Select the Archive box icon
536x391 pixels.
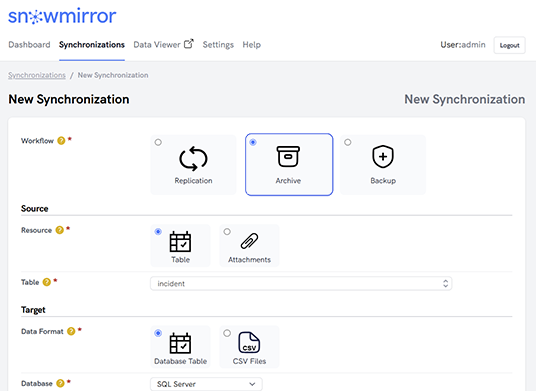pyautogui.click(x=288, y=157)
